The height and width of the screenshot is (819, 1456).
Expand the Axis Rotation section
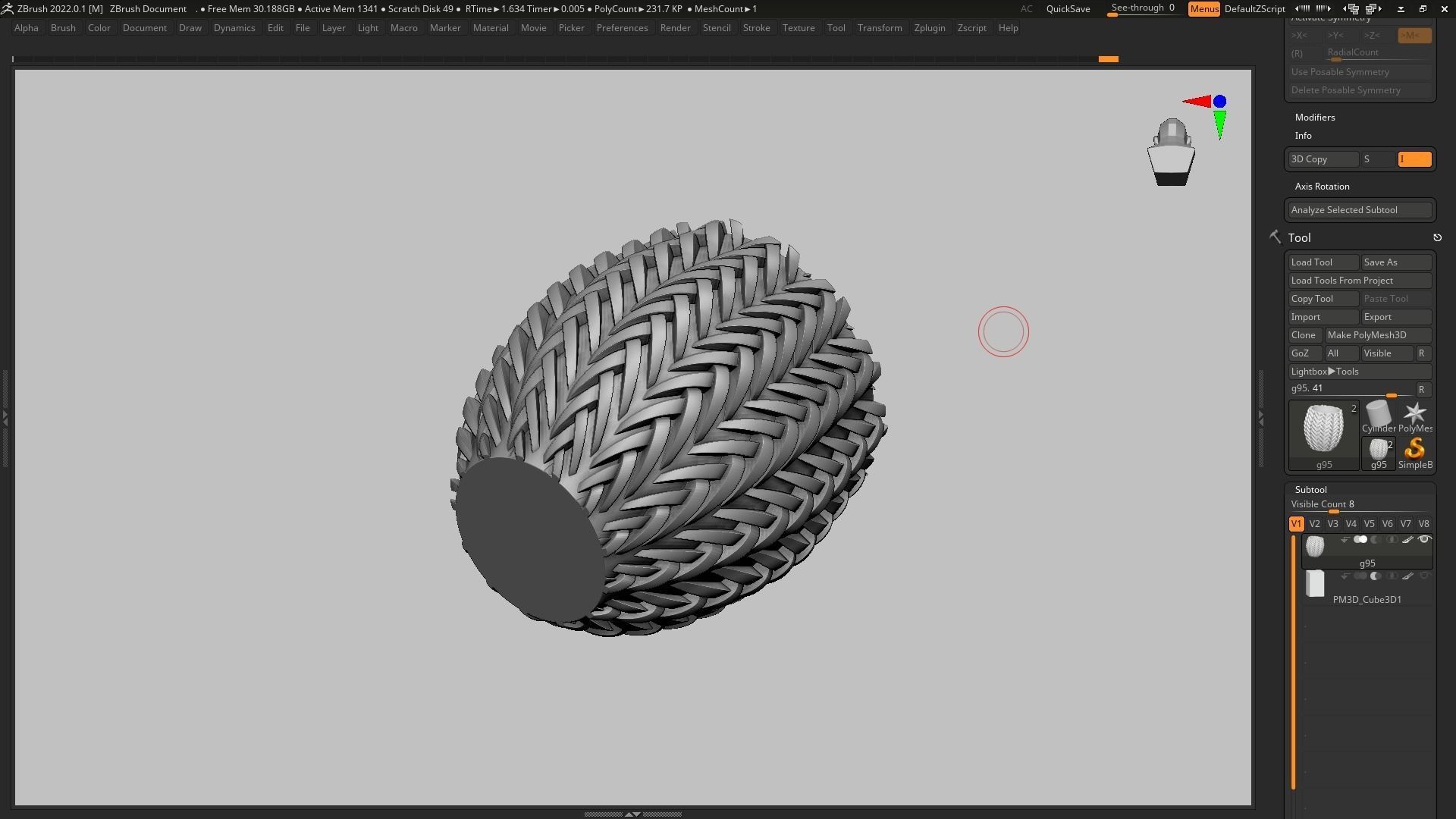pos(1322,187)
